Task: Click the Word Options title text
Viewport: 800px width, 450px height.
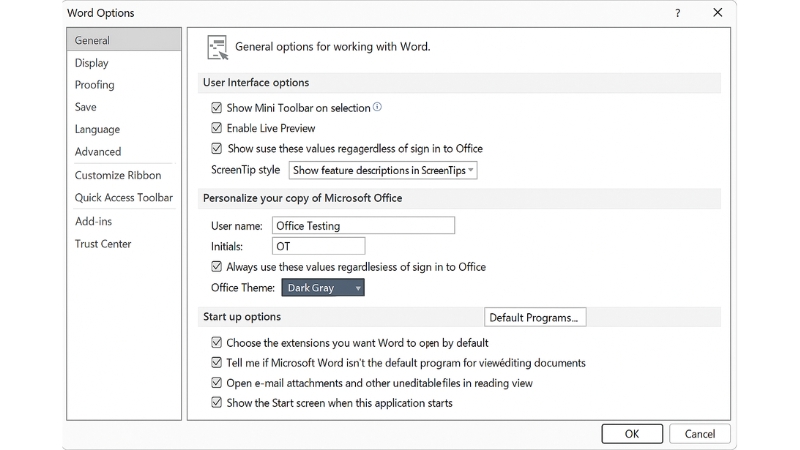Action: (x=101, y=13)
